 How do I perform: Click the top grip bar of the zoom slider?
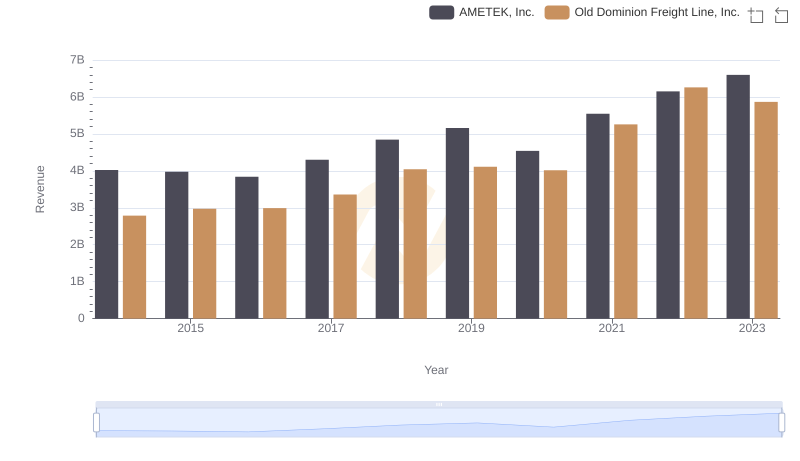click(x=439, y=404)
